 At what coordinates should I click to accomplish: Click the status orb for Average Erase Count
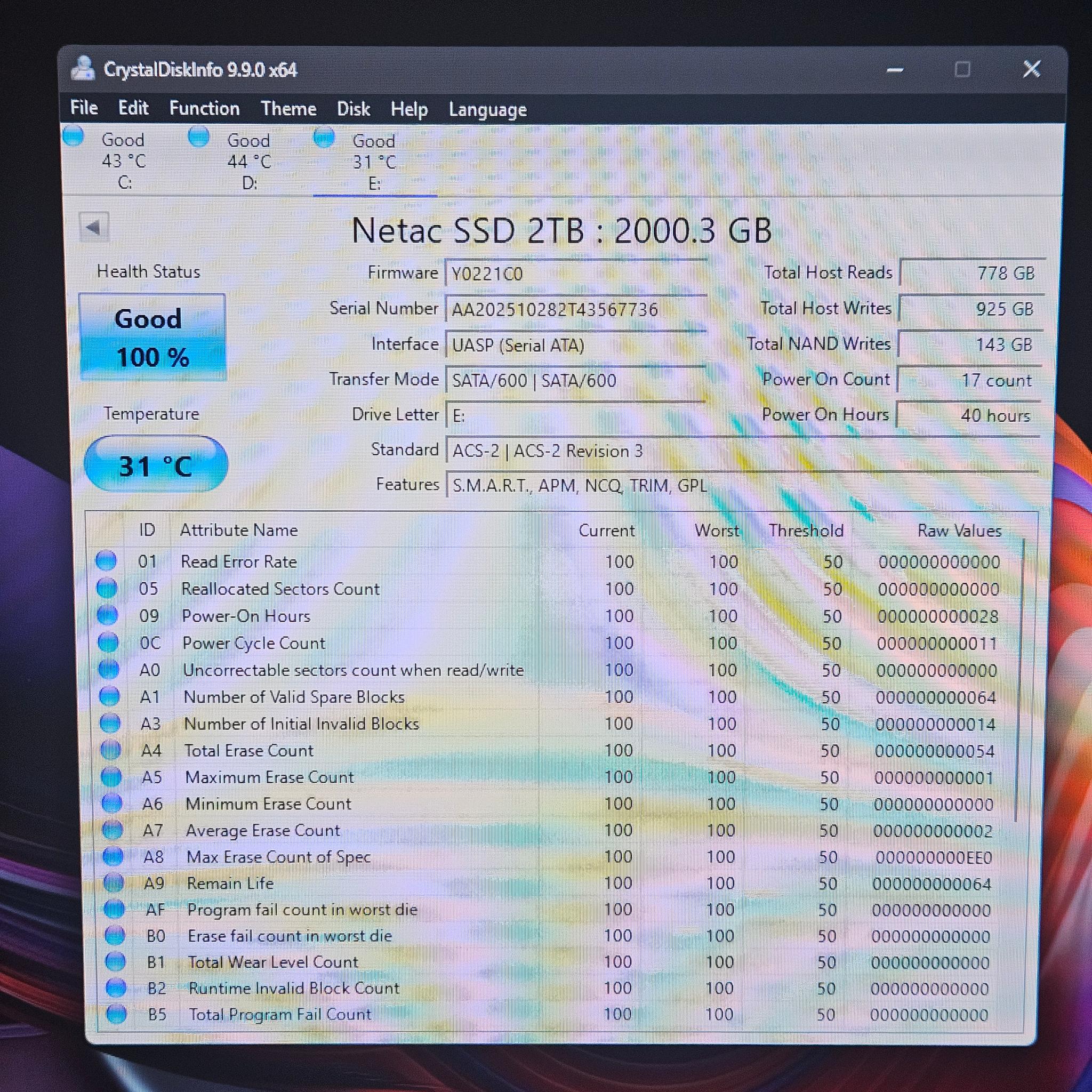113,830
